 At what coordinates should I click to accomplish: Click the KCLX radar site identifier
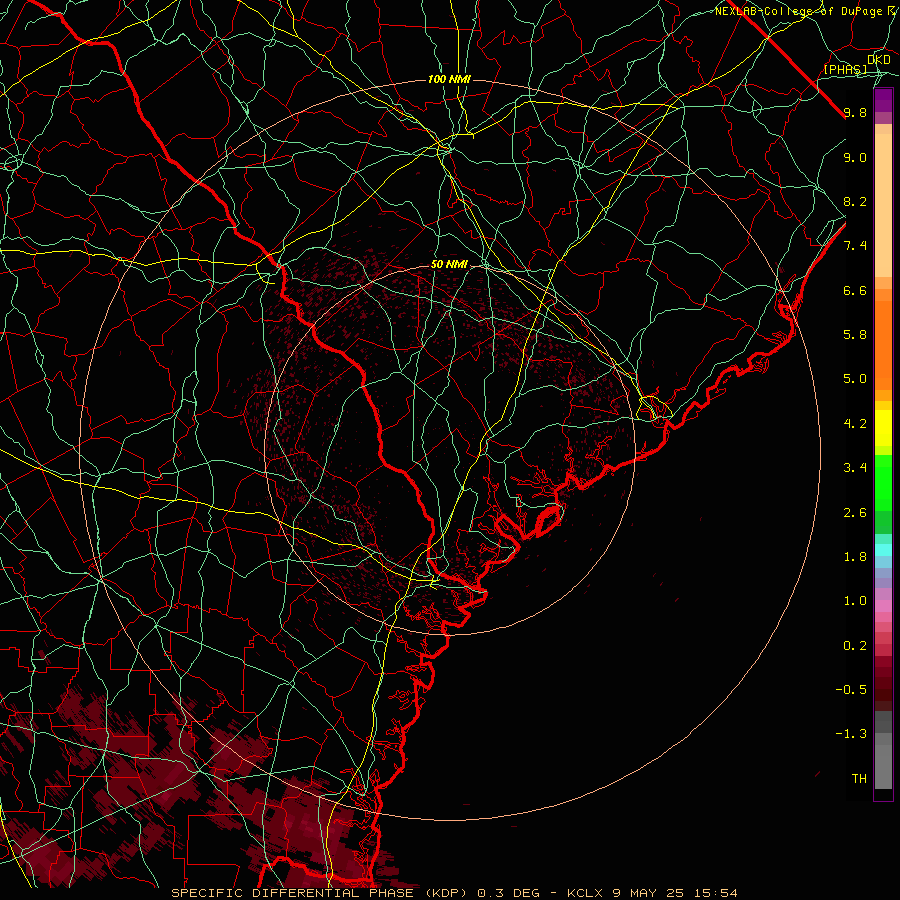(585, 893)
